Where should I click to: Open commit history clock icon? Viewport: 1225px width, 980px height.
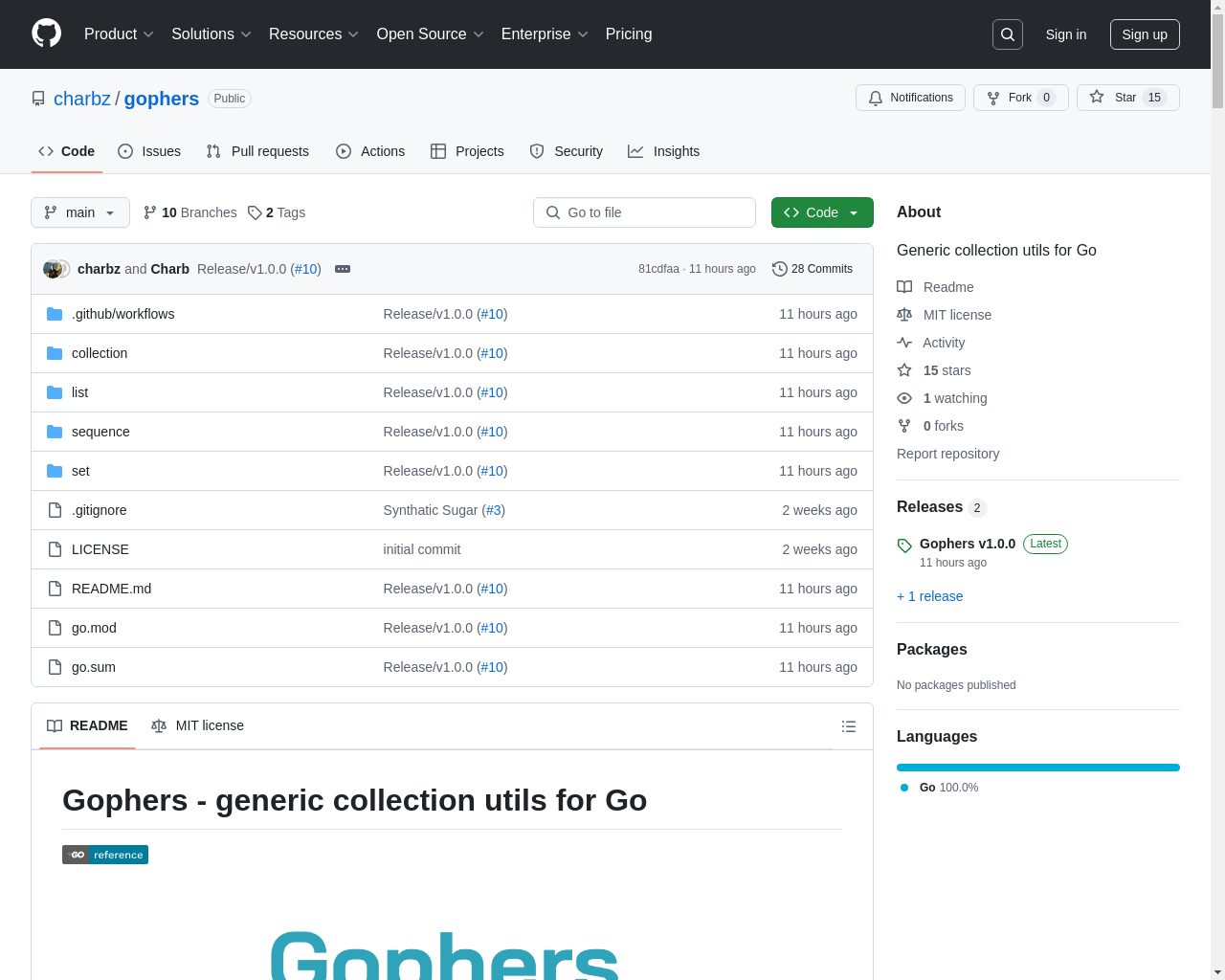click(780, 269)
